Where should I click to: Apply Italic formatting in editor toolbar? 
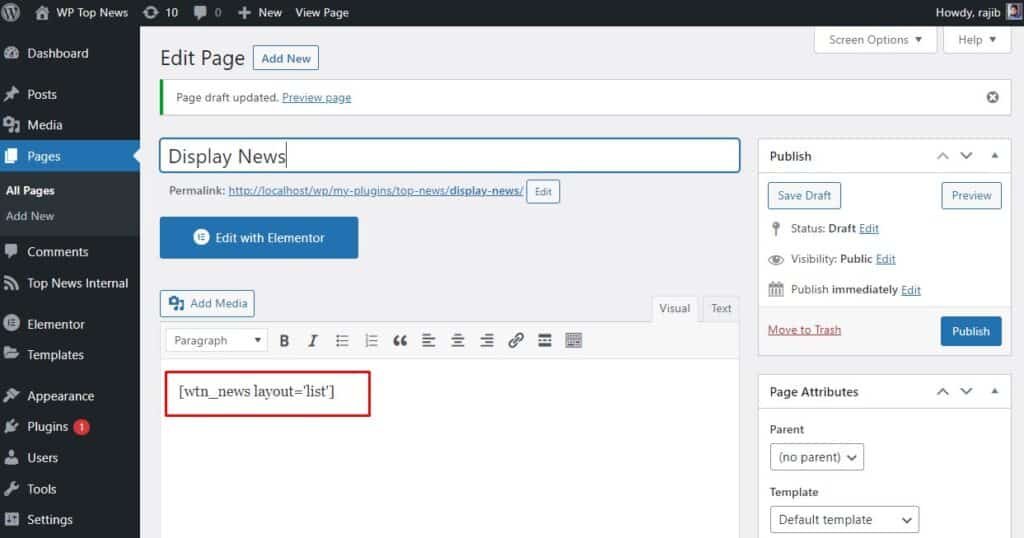pyautogui.click(x=312, y=341)
